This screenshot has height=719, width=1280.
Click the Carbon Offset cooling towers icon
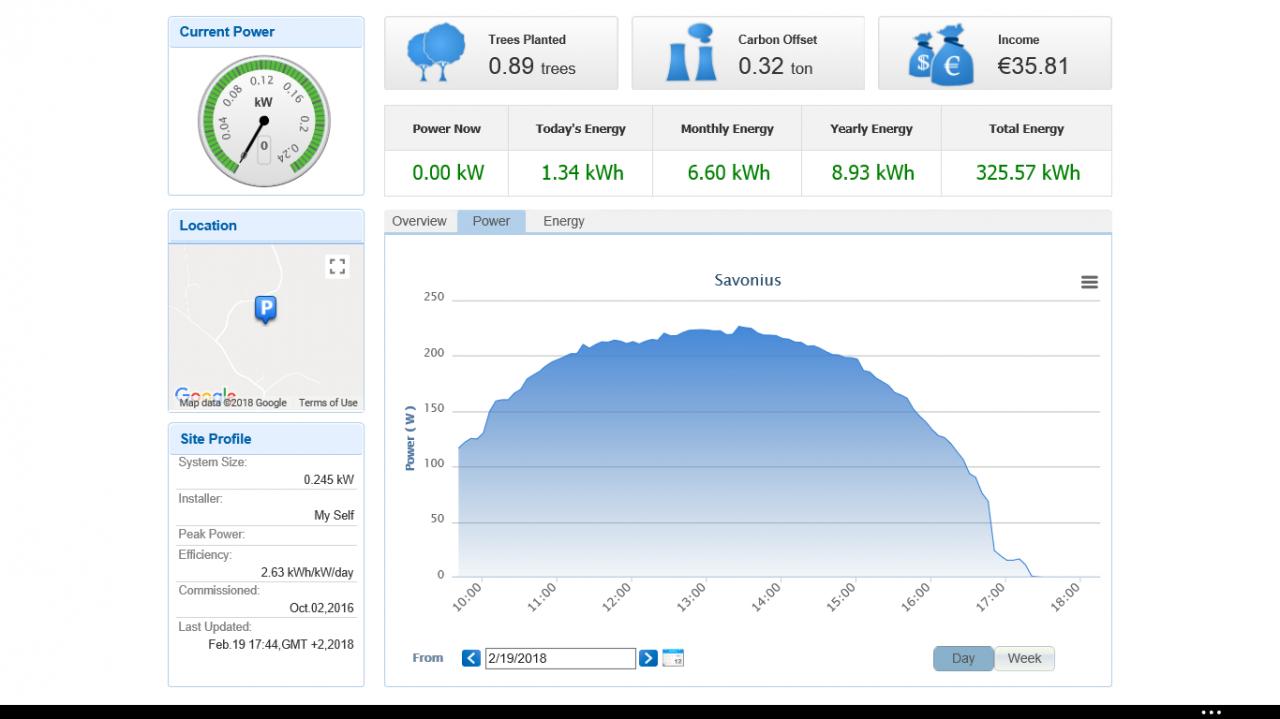click(691, 53)
